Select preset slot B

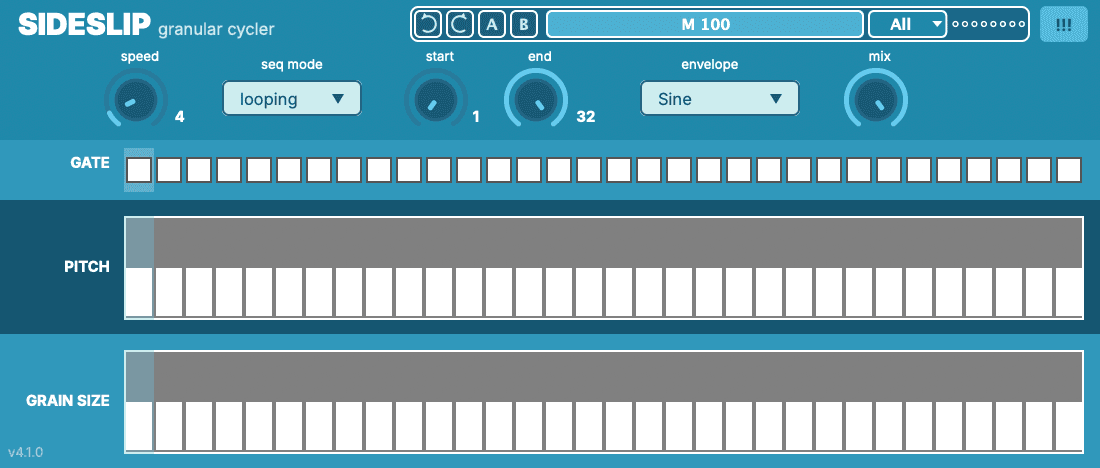click(x=524, y=25)
